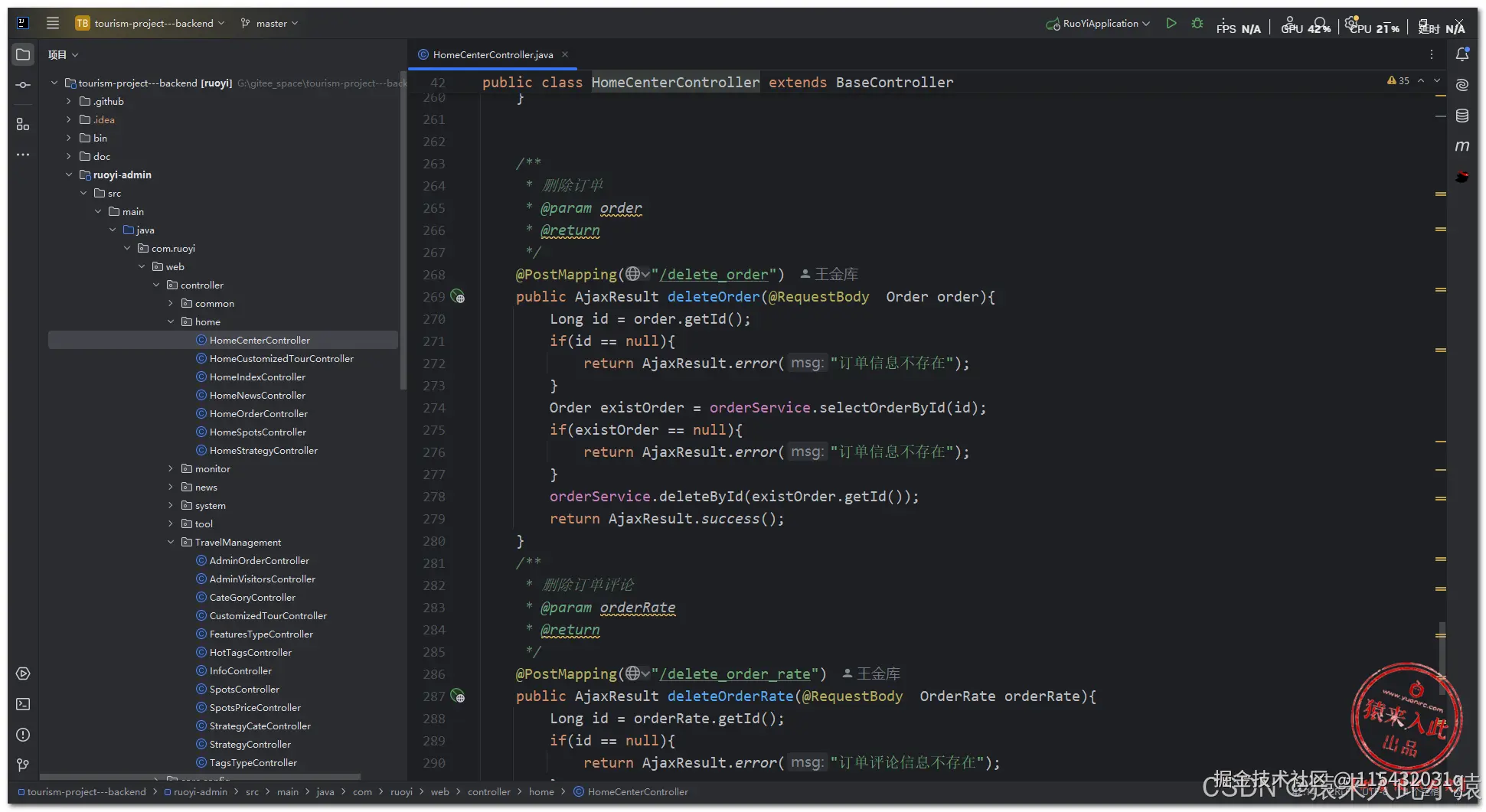Select HomeSpotsController class
The image size is (1486, 812).
(x=258, y=432)
